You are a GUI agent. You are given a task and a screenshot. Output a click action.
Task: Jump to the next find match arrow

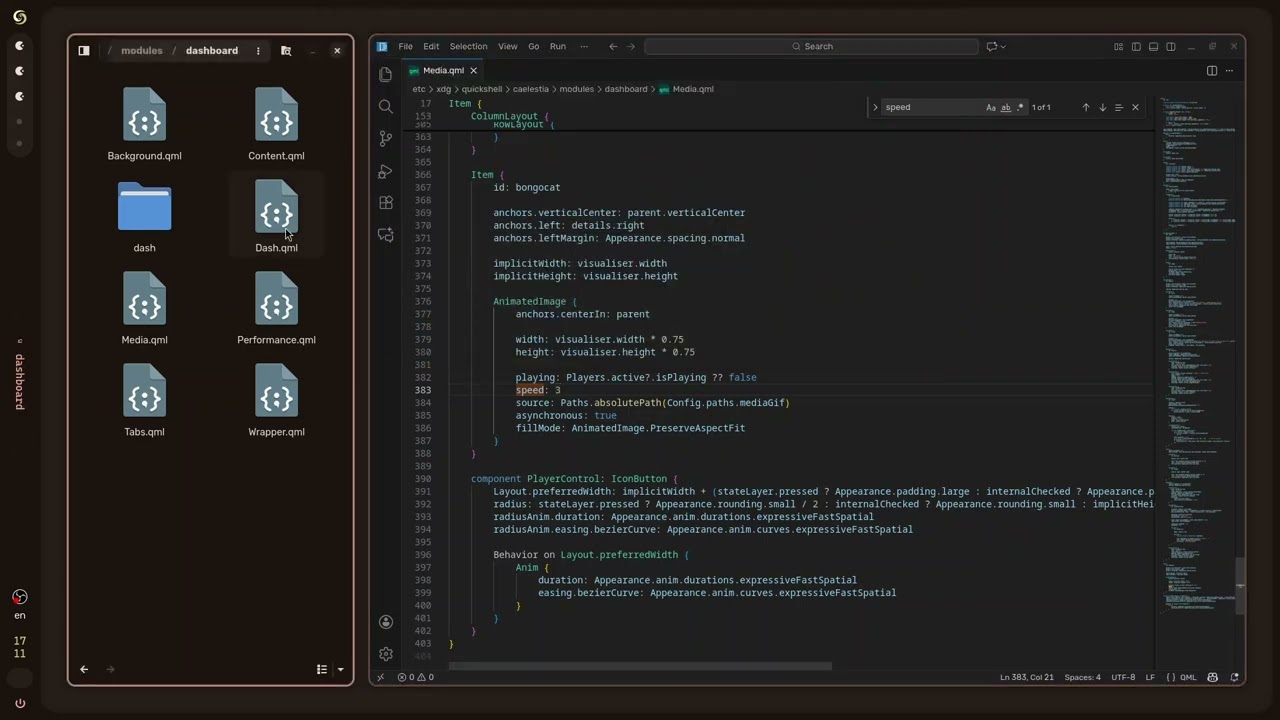pos(1103,107)
